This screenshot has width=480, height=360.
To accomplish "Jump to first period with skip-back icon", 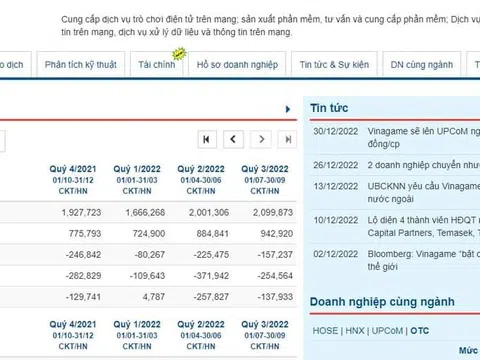I will (207, 139).
